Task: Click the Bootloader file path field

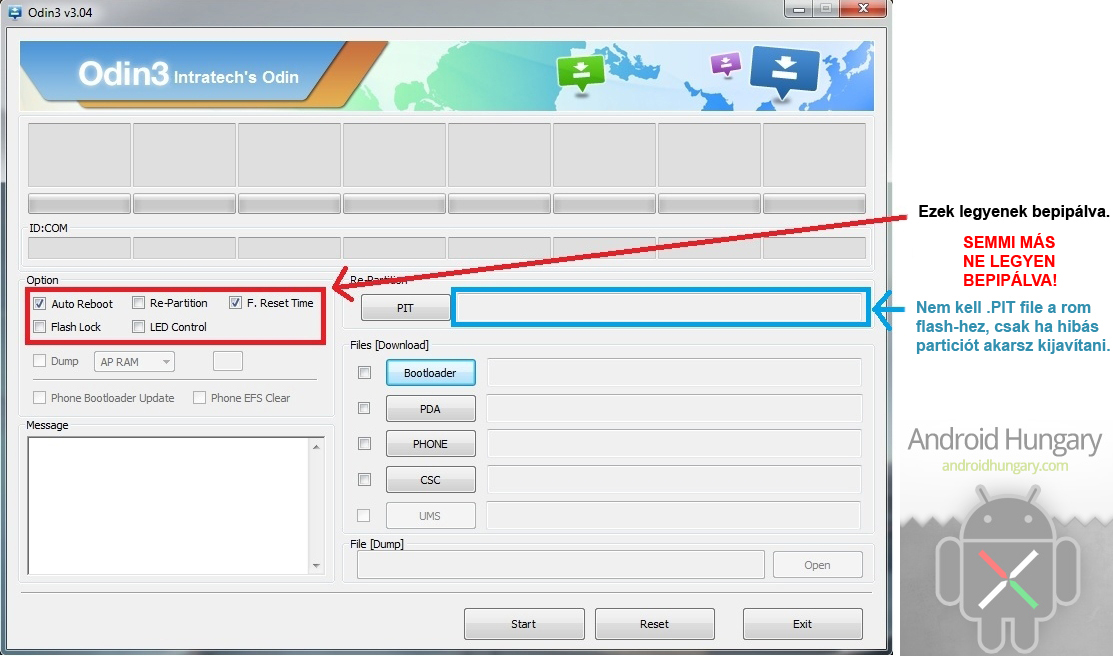Action: tap(674, 373)
